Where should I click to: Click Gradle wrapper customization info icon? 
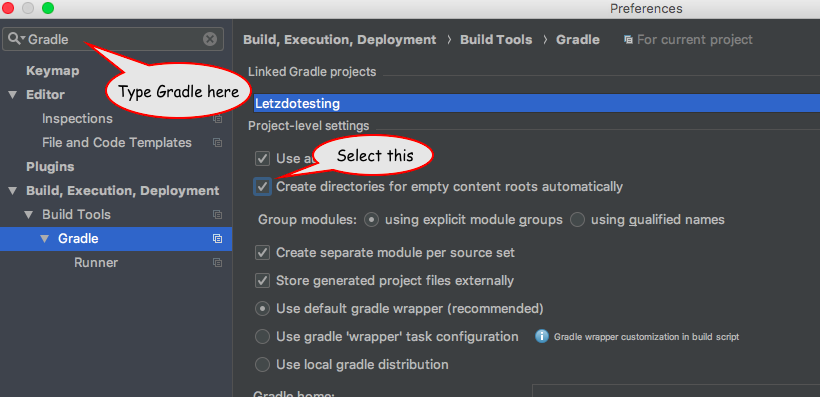541,336
